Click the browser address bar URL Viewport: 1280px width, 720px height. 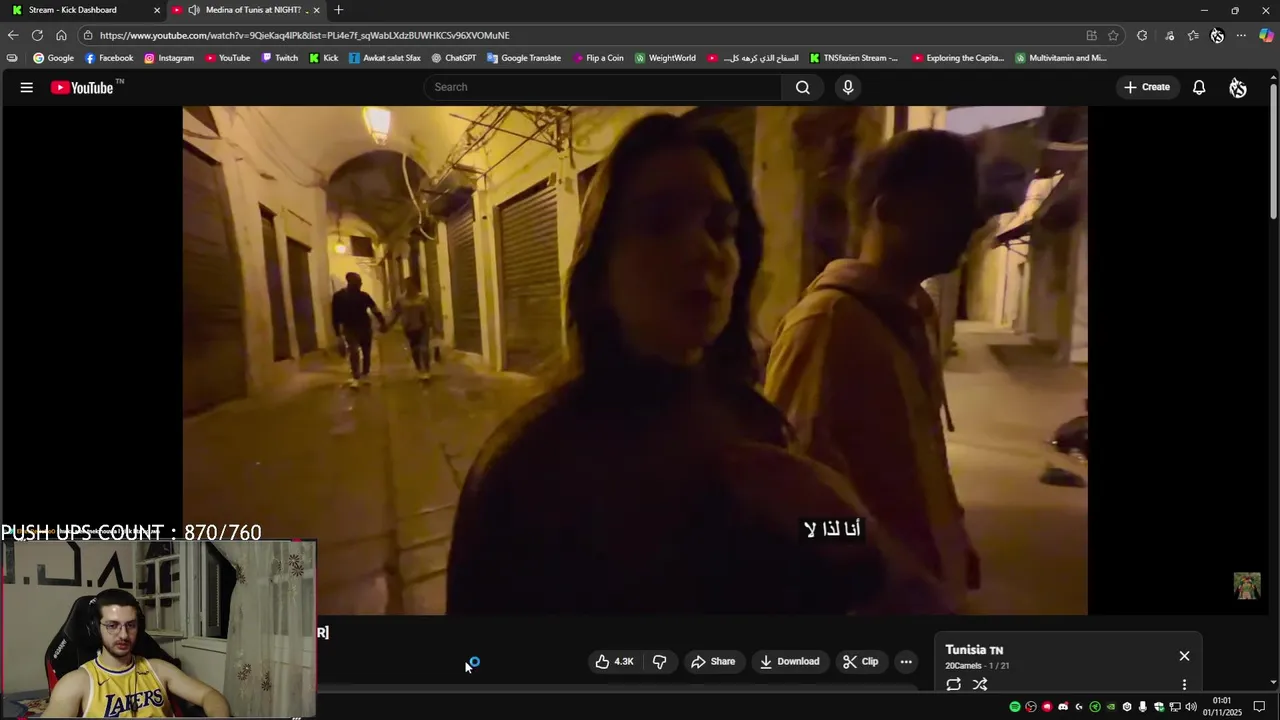click(304, 35)
